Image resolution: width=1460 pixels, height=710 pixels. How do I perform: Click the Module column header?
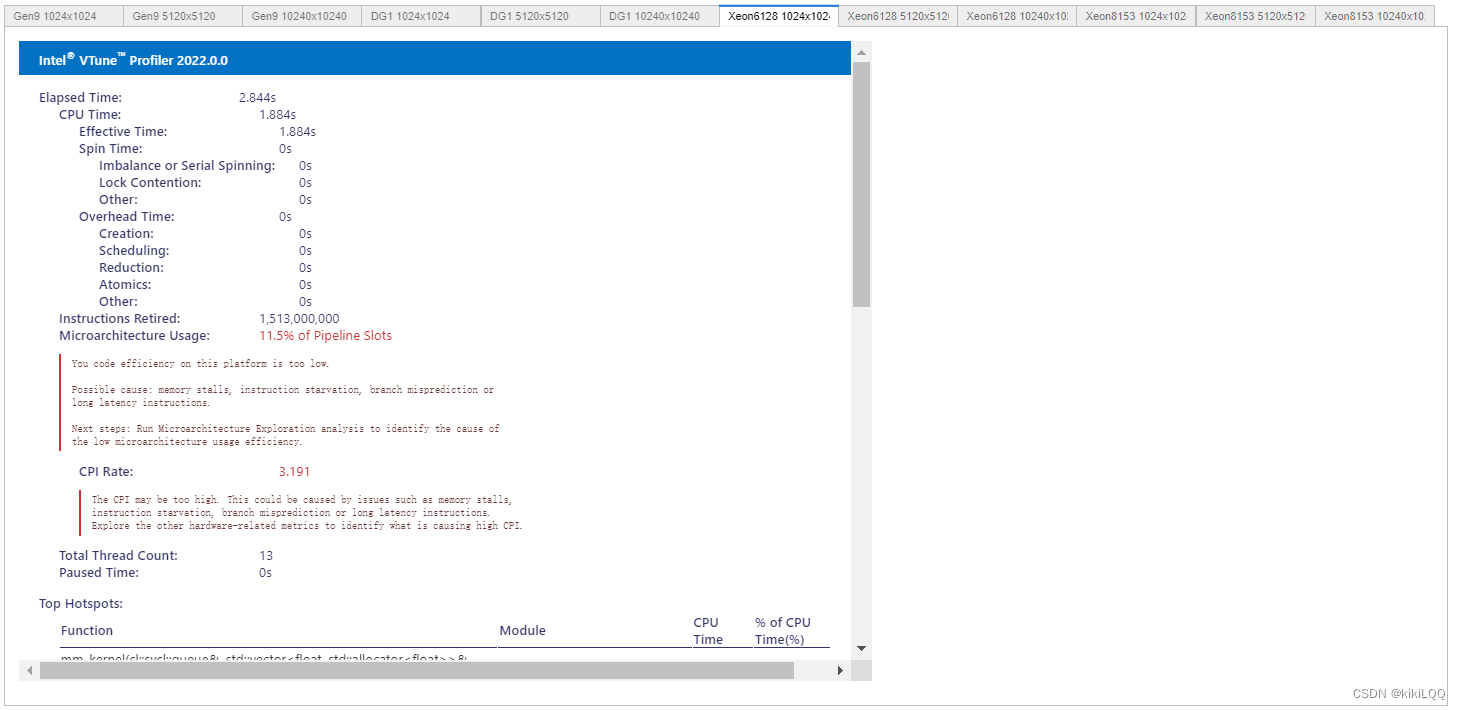(522, 631)
